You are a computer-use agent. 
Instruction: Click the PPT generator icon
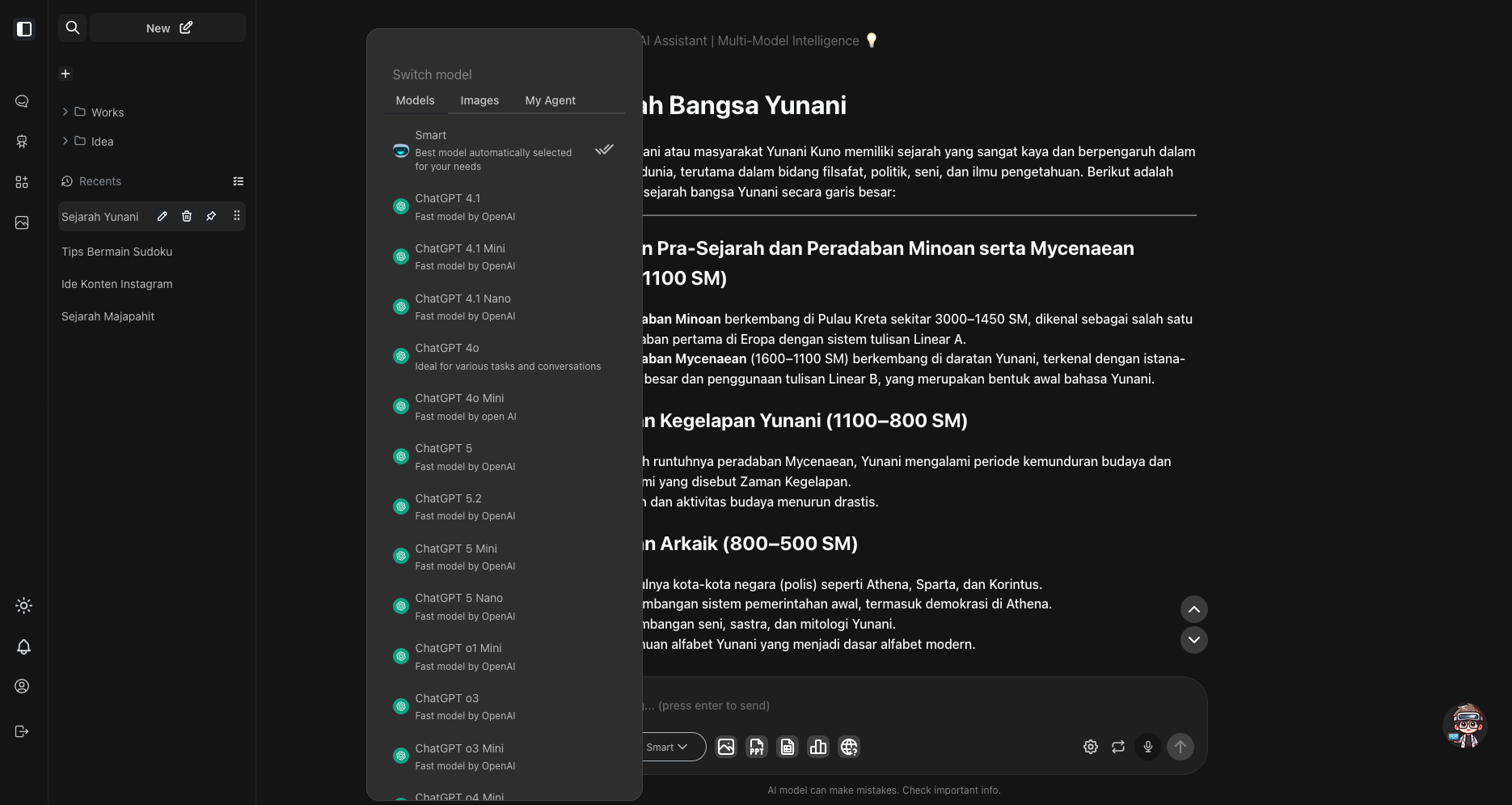point(757,747)
